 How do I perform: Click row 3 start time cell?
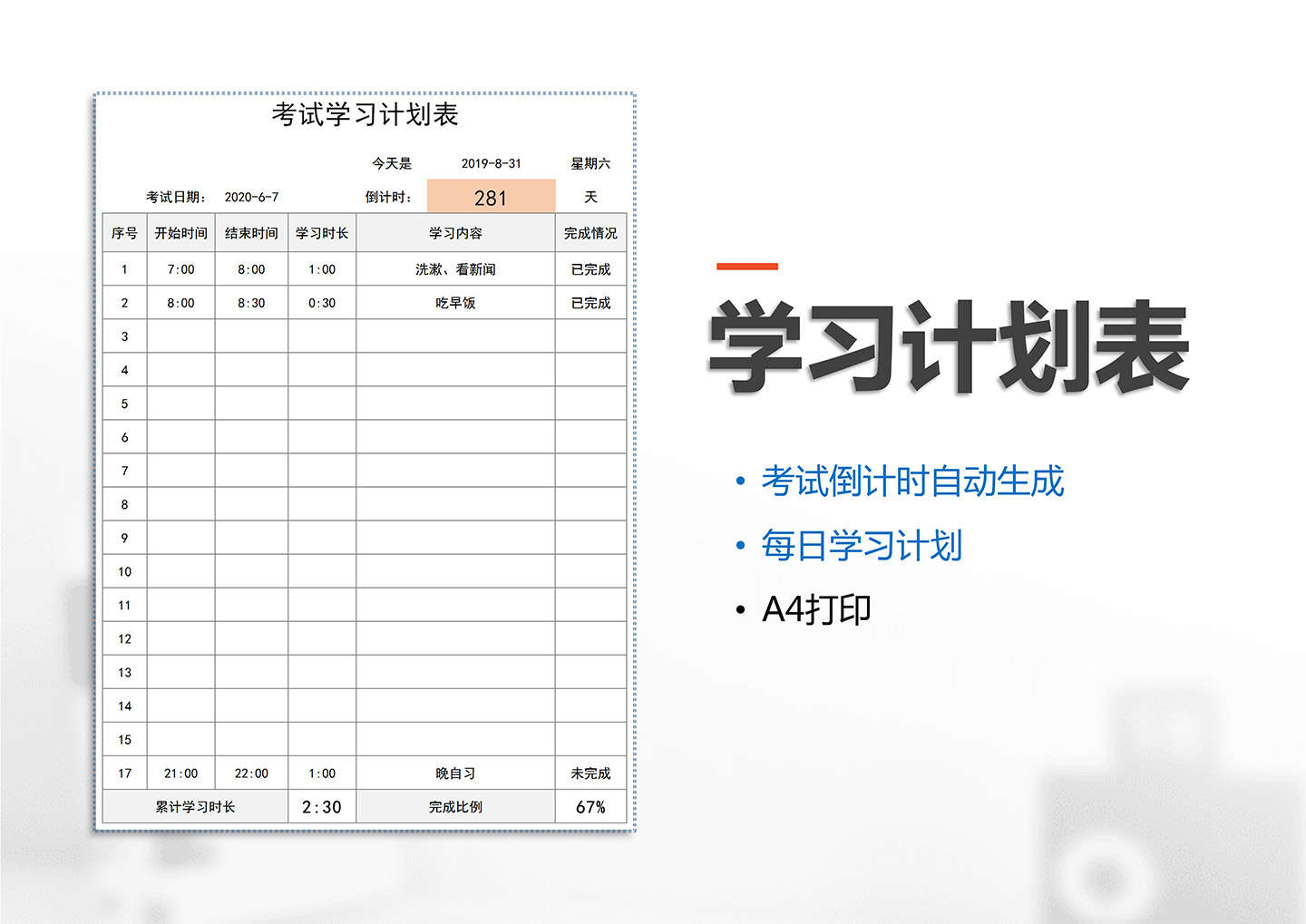pos(180,336)
